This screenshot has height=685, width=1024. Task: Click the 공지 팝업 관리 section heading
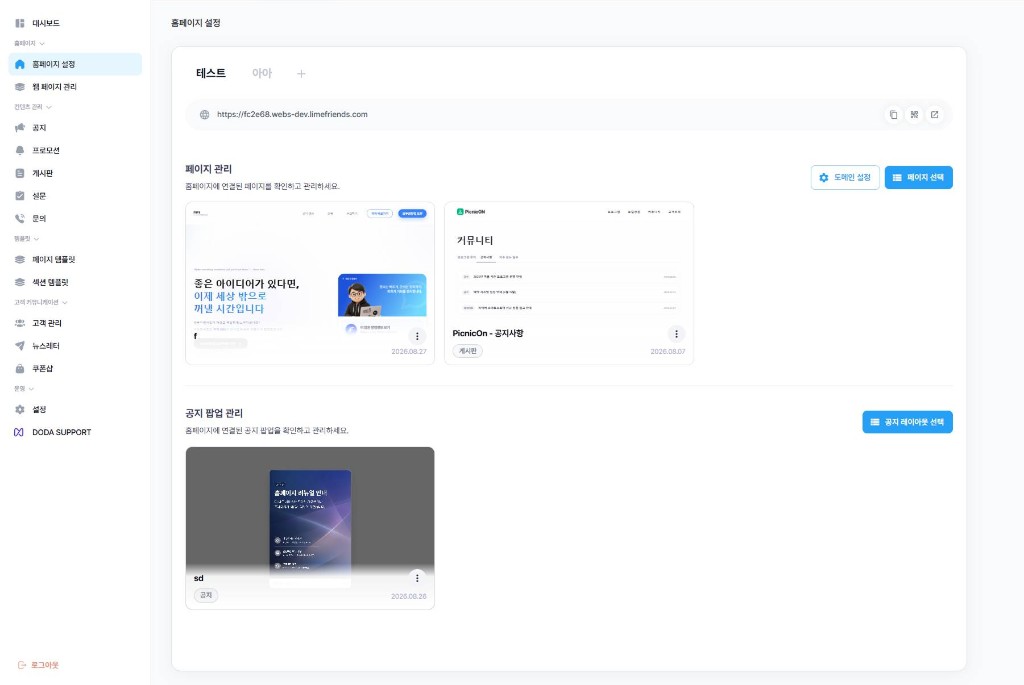tap(214, 413)
